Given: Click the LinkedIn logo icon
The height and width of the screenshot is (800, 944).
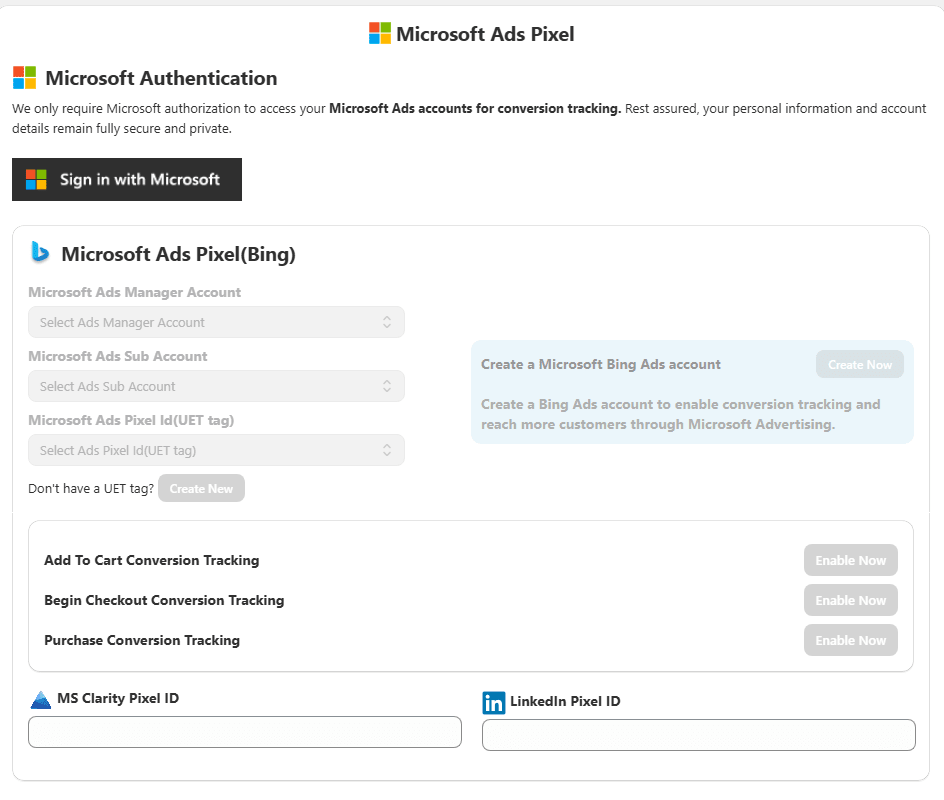Looking at the screenshot, I should pos(494,702).
